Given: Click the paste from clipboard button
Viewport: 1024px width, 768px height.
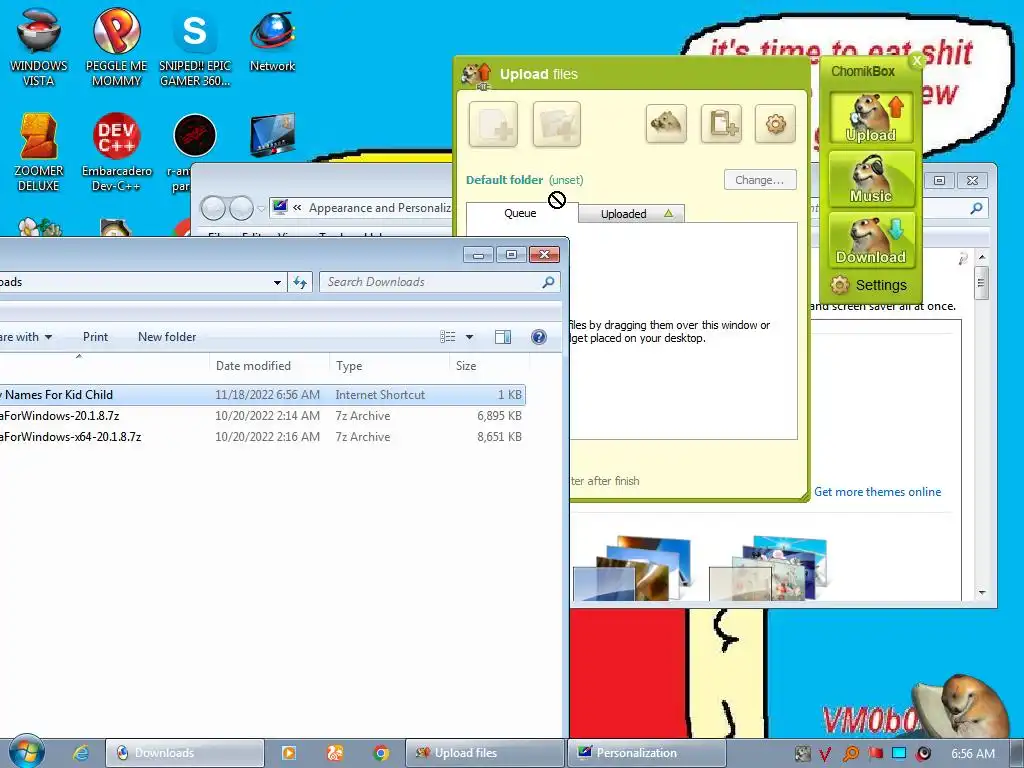Looking at the screenshot, I should click(x=721, y=123).
